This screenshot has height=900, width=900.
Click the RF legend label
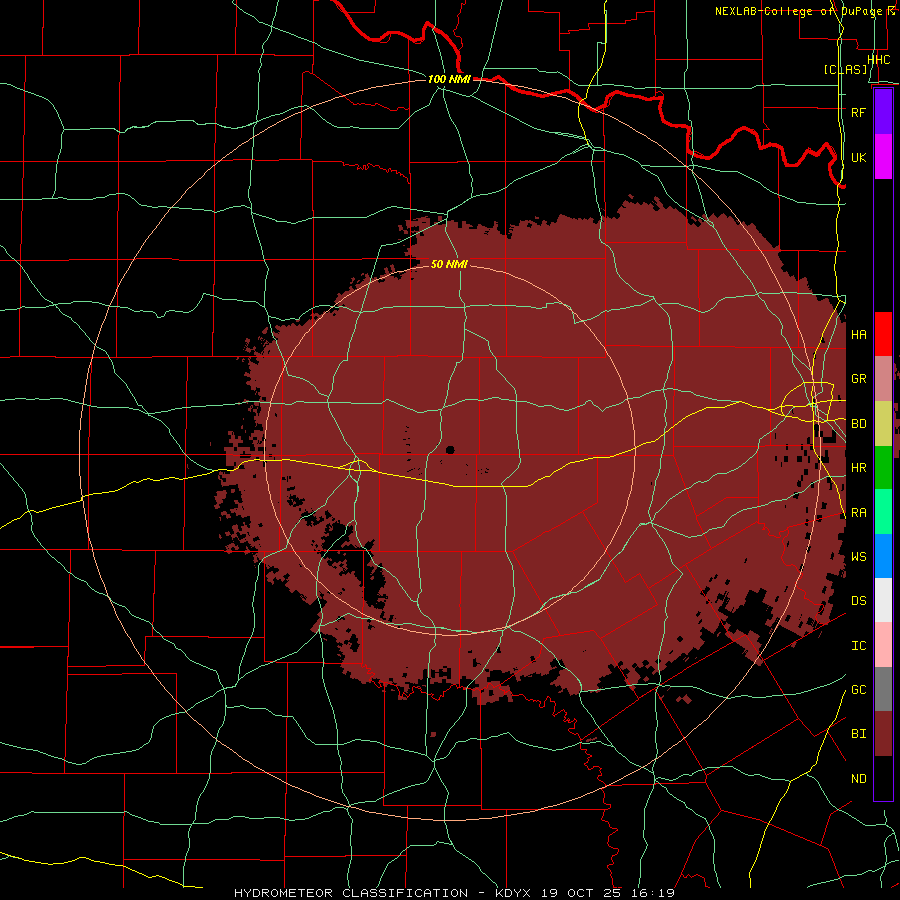click(858, 112)
